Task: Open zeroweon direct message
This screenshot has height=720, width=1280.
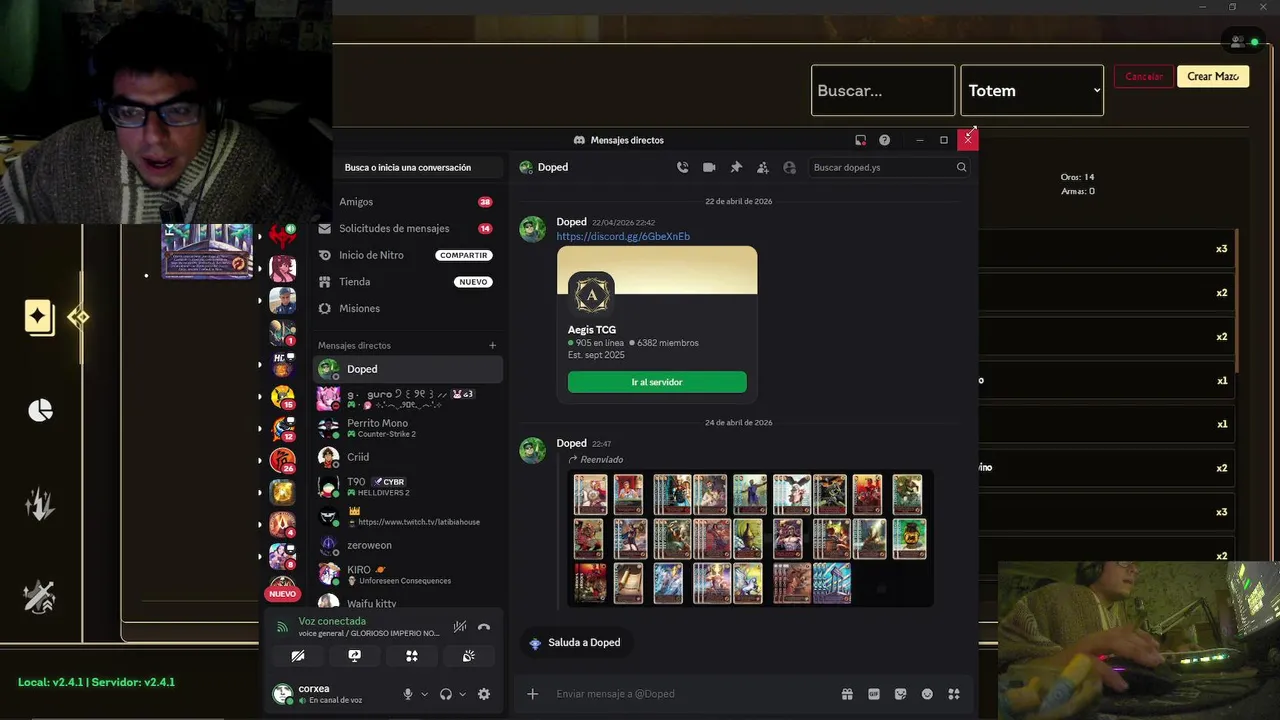Action: tap(407, 545)
